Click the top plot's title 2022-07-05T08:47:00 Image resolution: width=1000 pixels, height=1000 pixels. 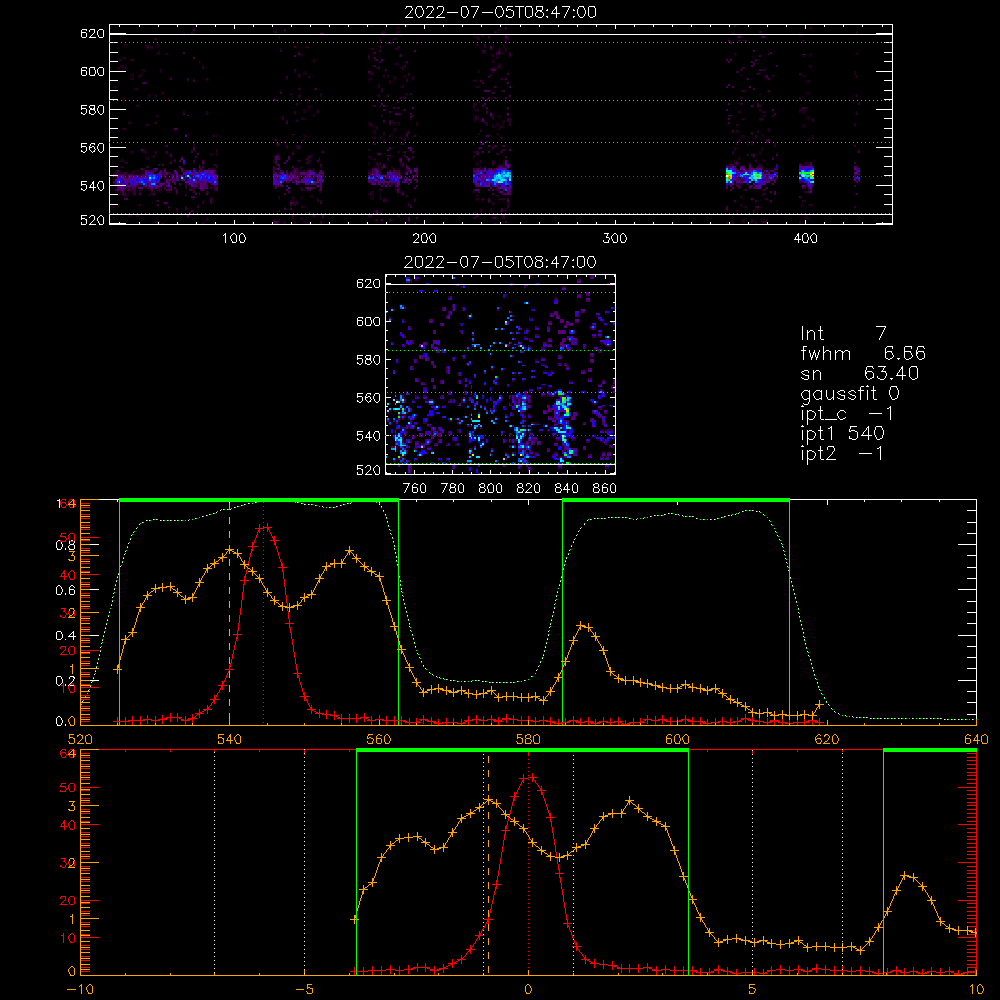tap(500, 12)
